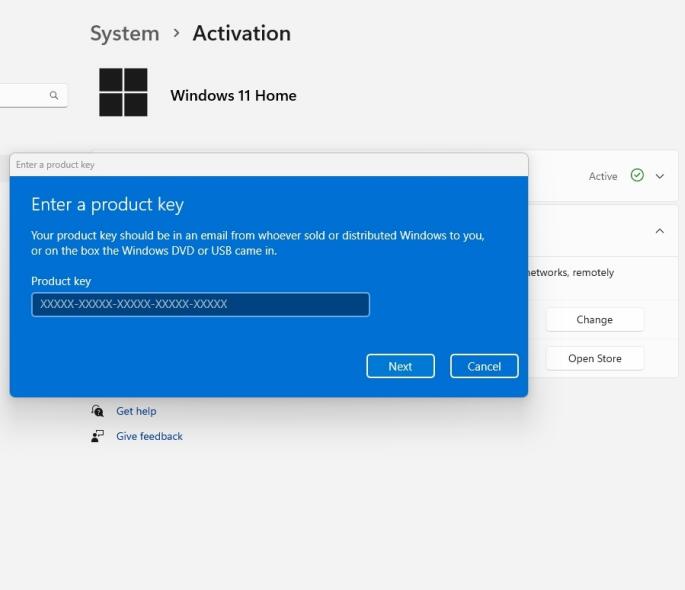Go back to System in the breadcrumb
685x590 pixels.
coord(125,34)
